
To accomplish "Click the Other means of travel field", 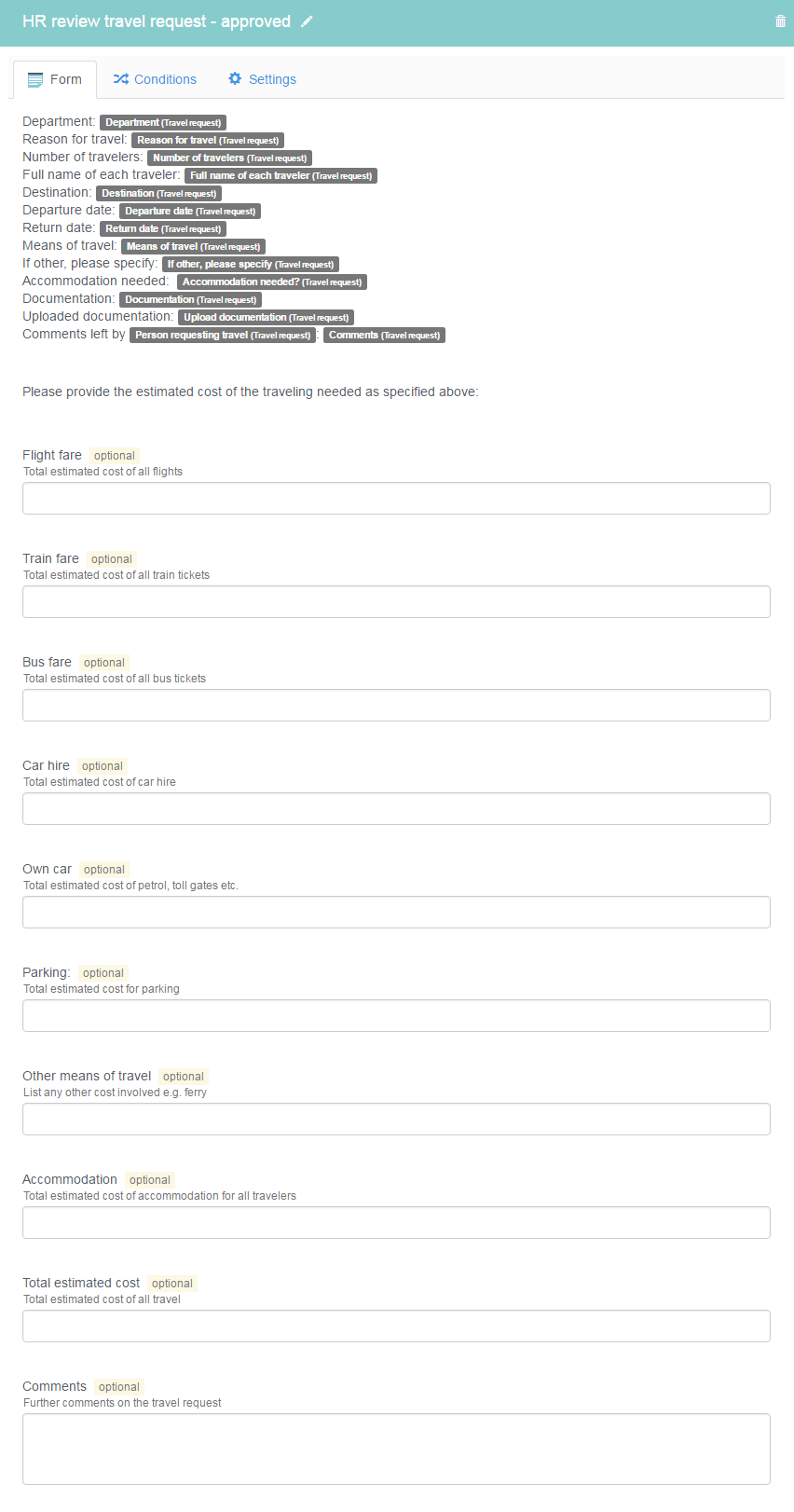I will click(396, 1119).
